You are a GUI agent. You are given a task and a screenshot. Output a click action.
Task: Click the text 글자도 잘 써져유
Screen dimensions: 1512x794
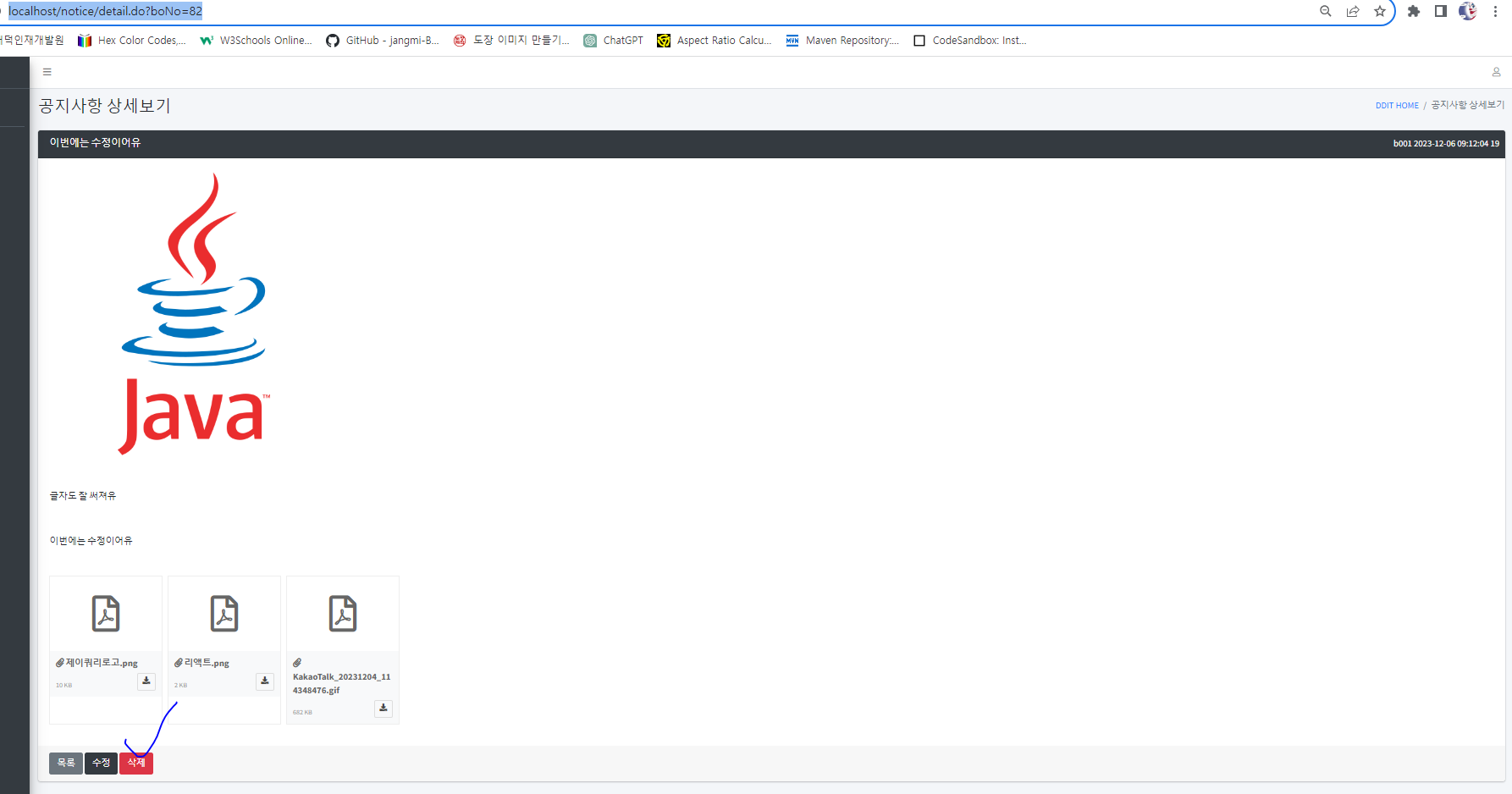point(83,496)
